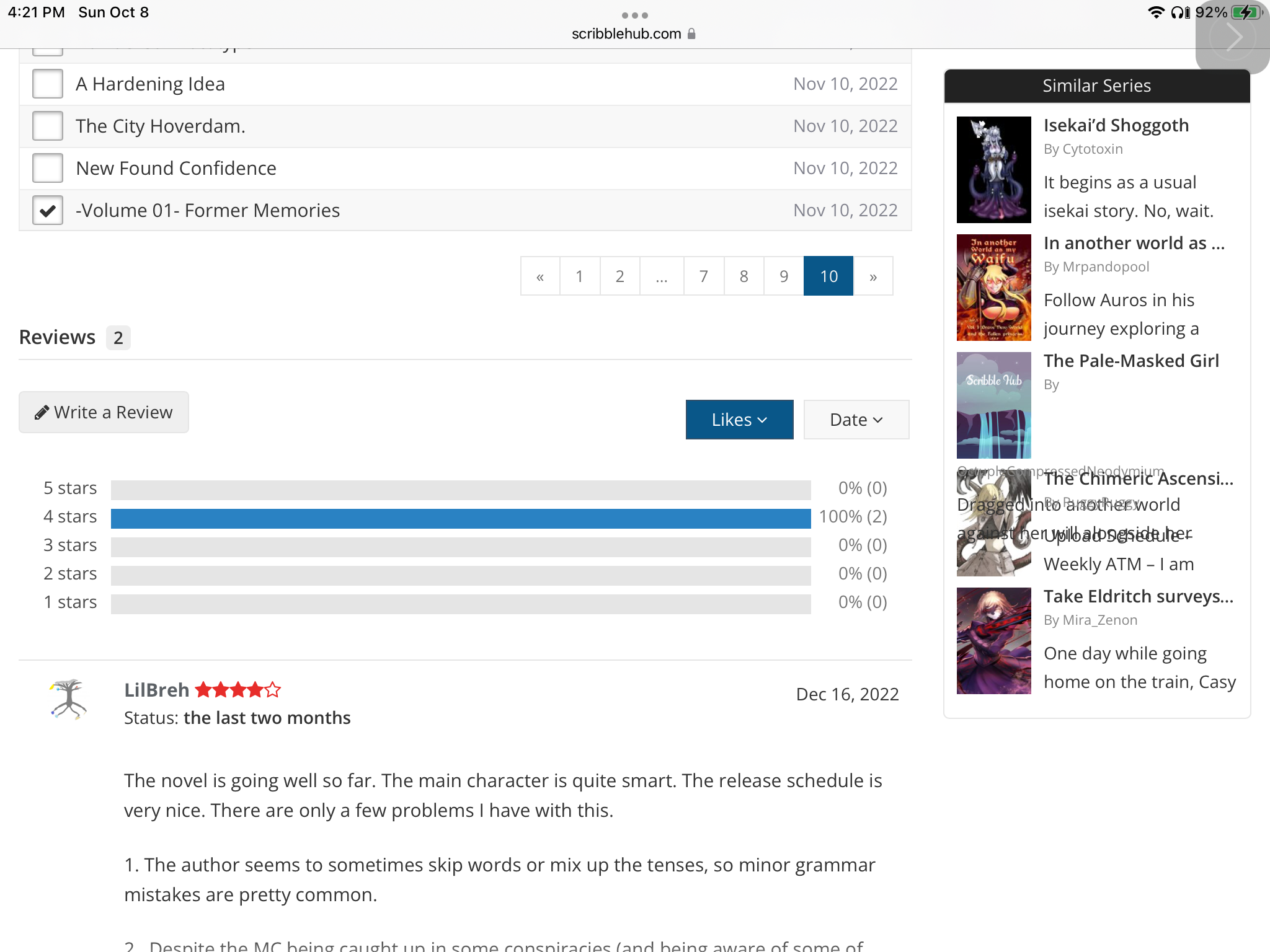Tick the New Found Confidence checkbox

coord(48,168)
